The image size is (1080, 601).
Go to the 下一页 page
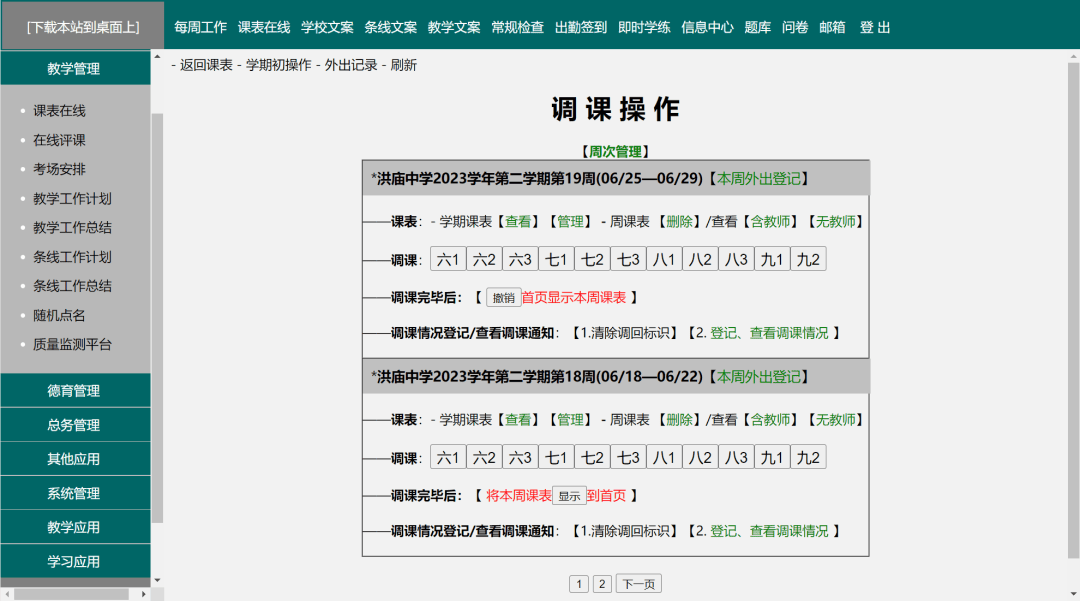pyautogui.click(x=638, y=584)
